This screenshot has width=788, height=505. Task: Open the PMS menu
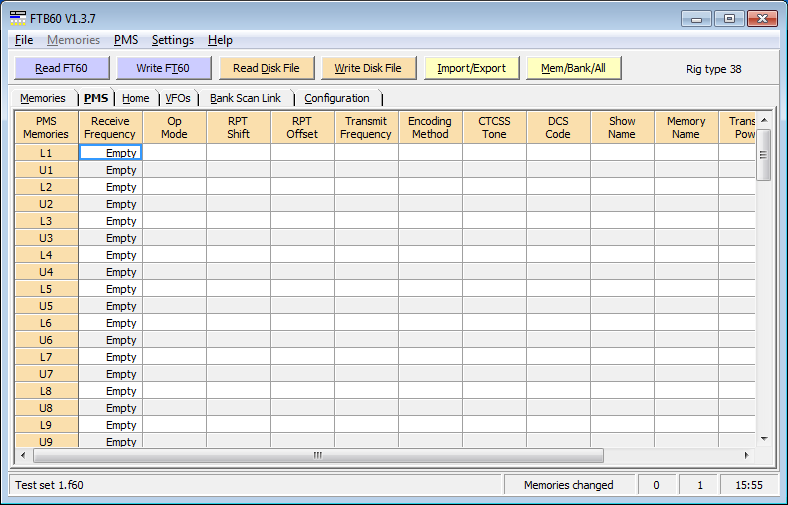click(x=126, y=40)
